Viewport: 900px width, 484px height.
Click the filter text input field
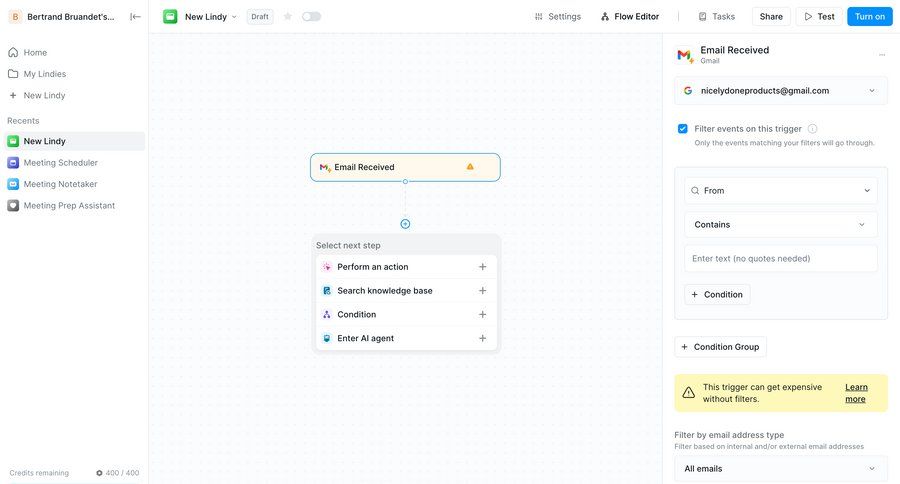781,258
